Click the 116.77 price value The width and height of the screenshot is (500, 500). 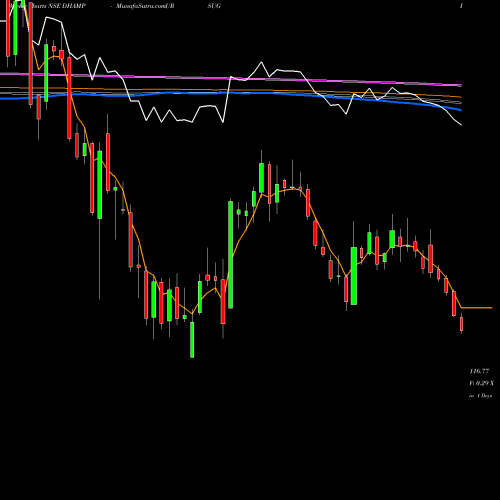click(479, 371)
